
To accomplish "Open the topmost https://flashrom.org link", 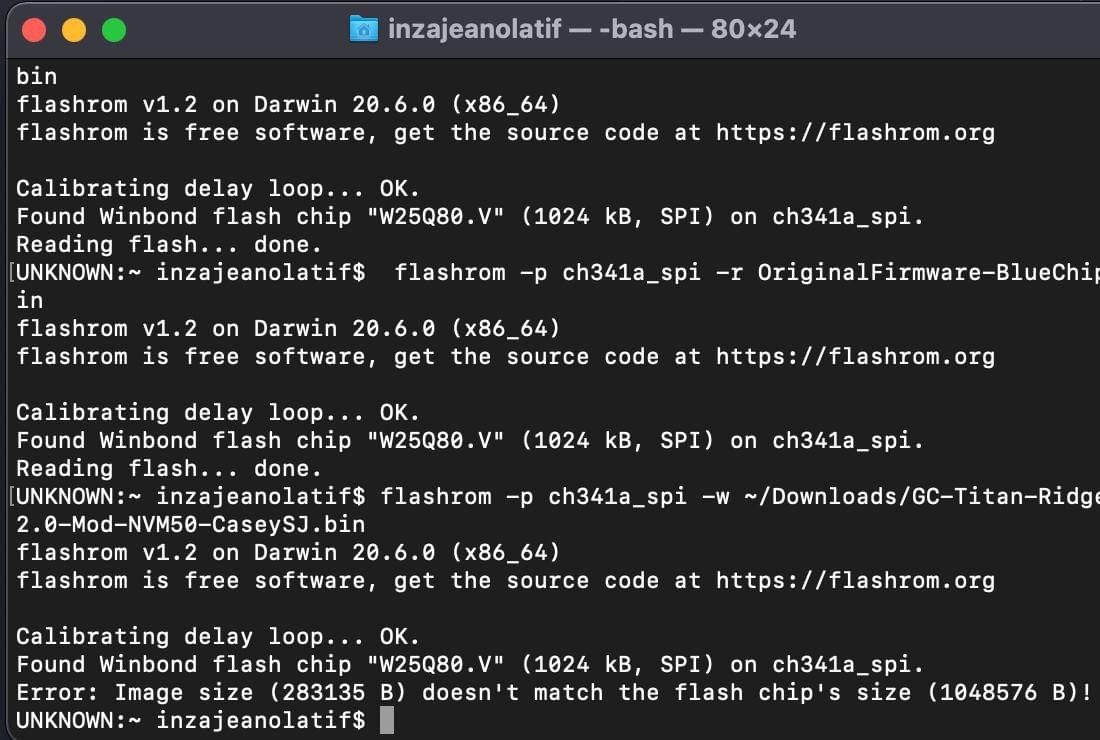I will click(855, 132).
